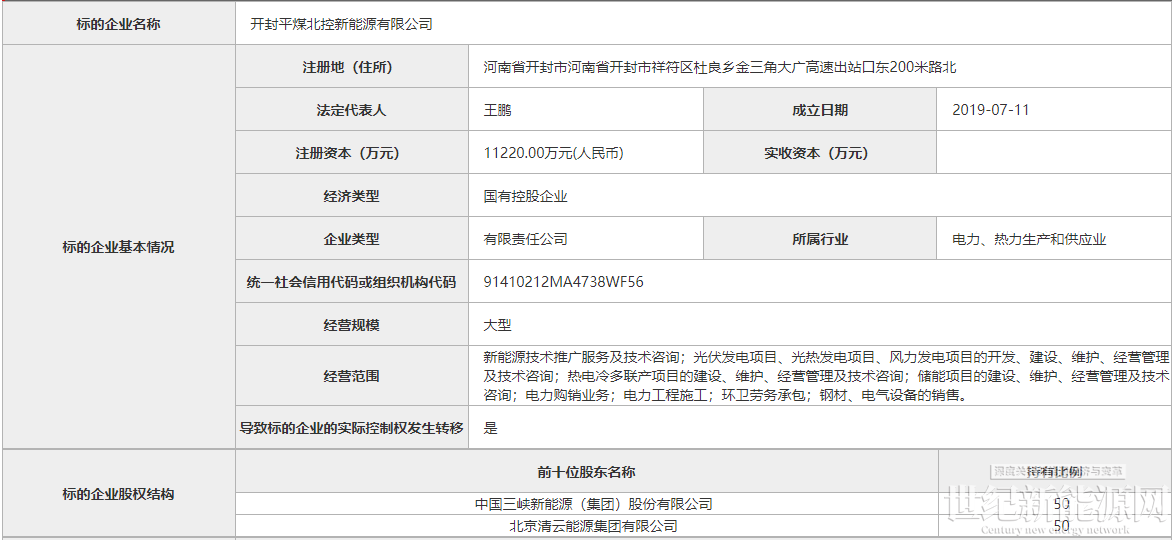This screenshot has width=1175, height=540.
Task: Click the value 是 for control transfer
Action: click(491, 428)
